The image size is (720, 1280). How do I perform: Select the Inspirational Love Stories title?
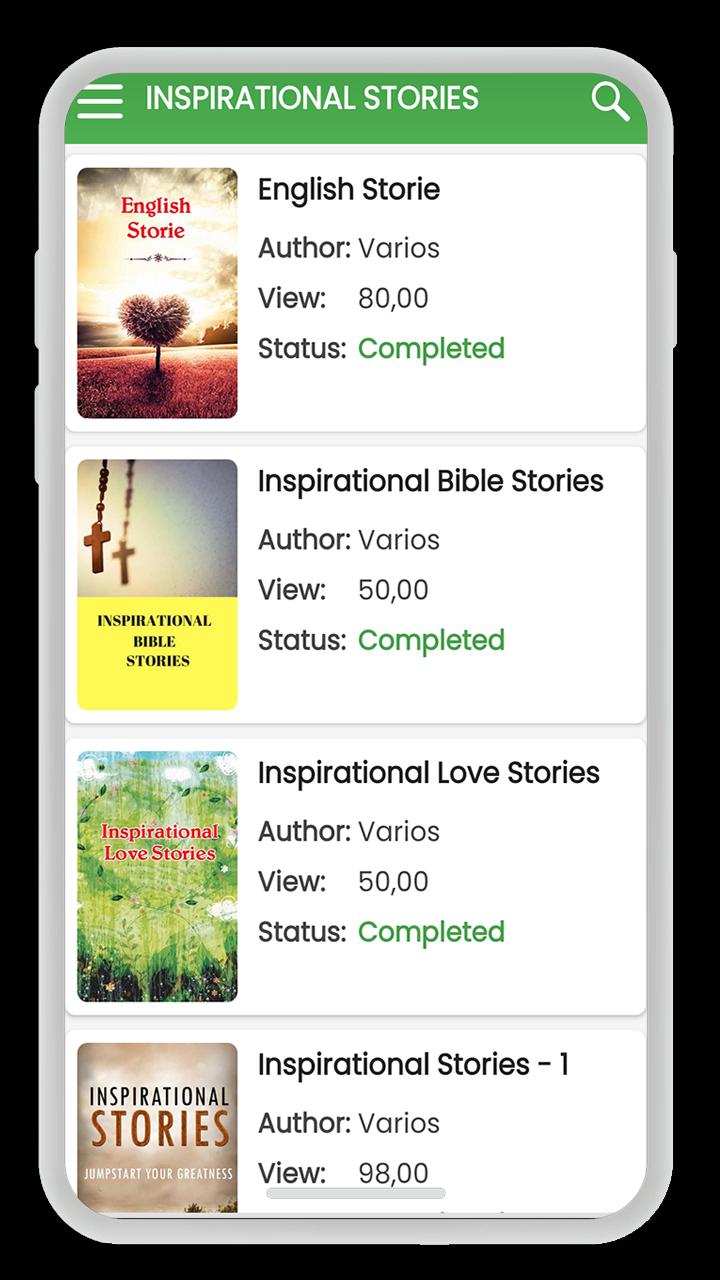tap(429, 773)
